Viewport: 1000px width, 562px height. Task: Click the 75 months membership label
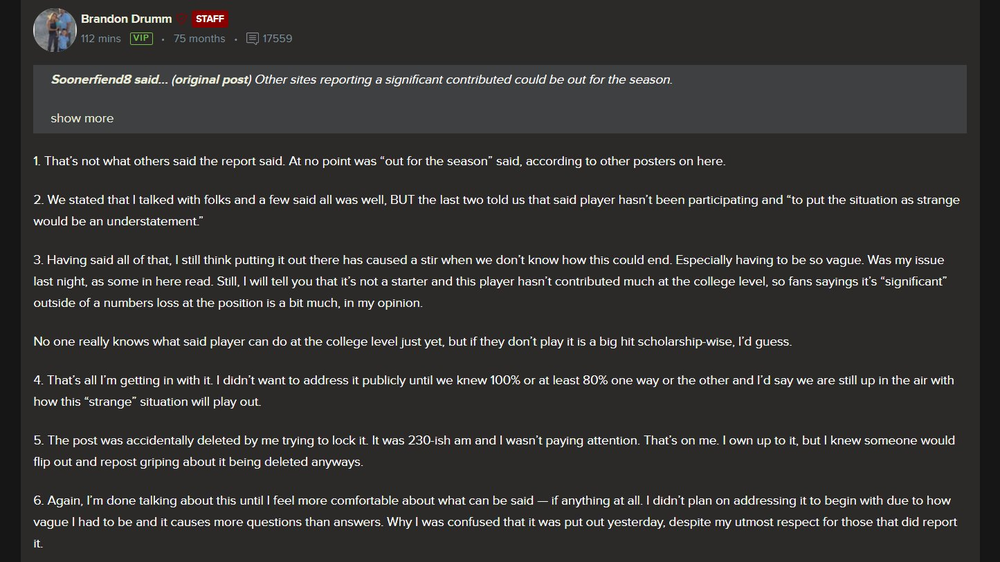[199, 39]
